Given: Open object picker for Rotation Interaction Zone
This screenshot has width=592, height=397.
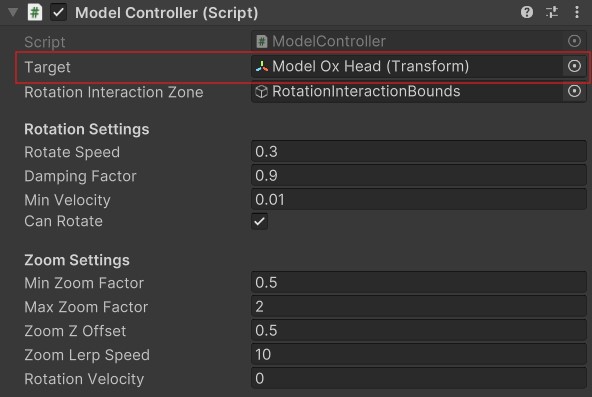Looking at the screenshot, I should pyautogui.click(x=574, y=91).
